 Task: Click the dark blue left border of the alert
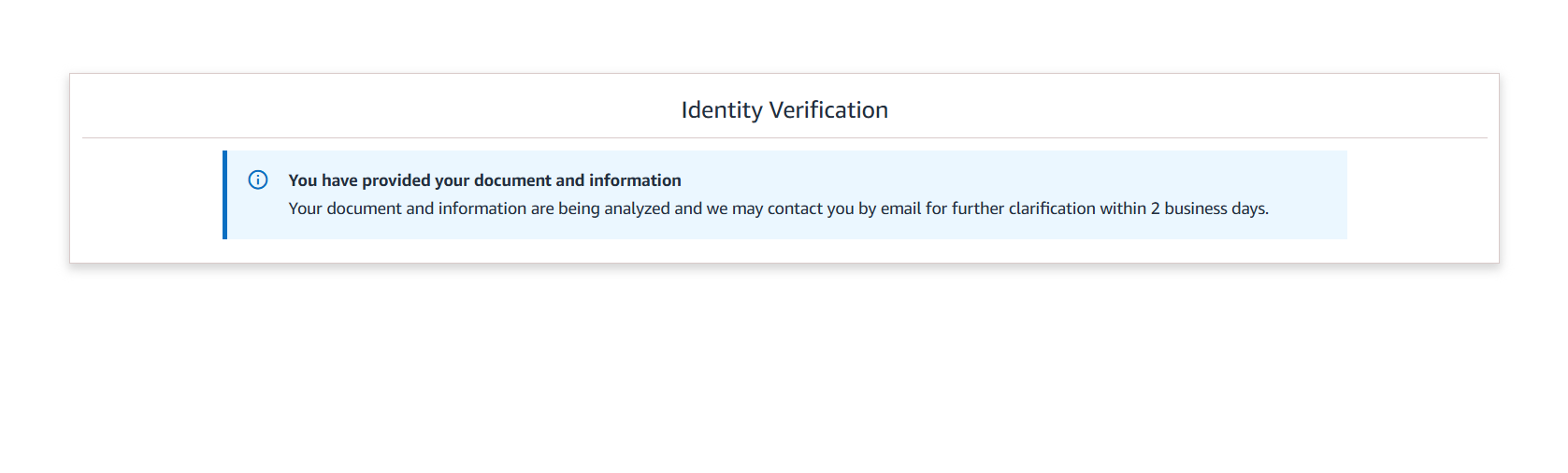tap(224, 194)
